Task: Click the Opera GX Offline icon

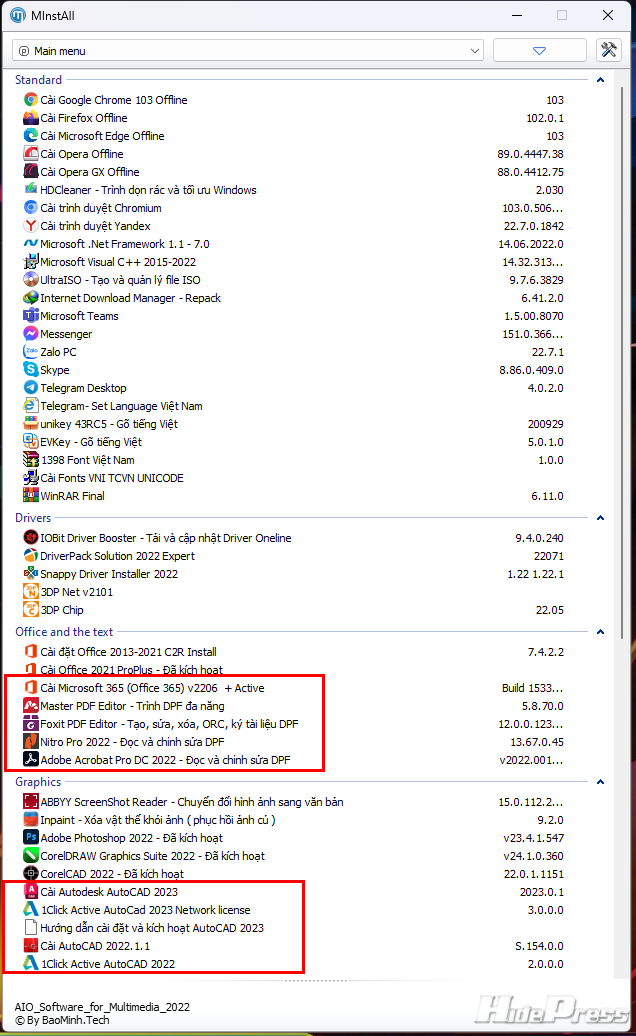Action: (x=31, y=172)
